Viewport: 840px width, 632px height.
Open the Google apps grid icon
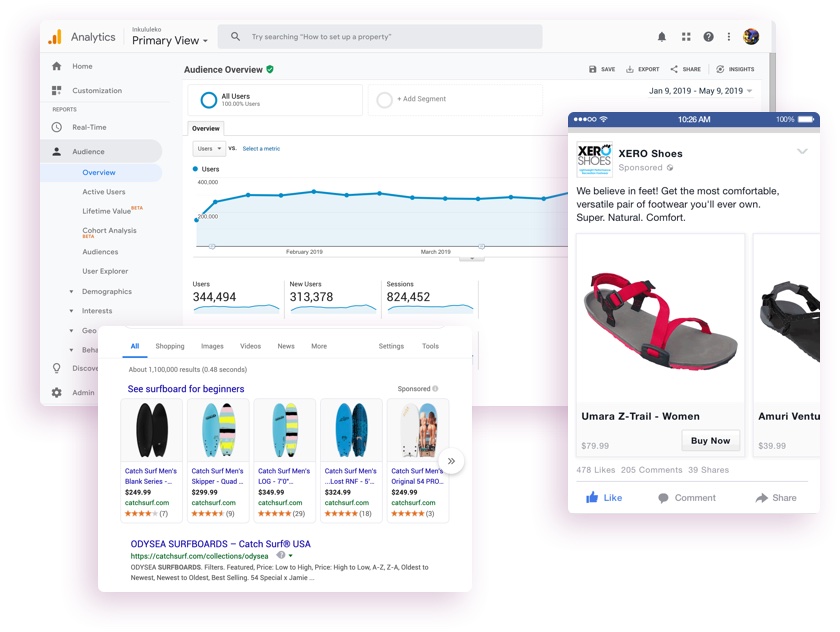click(x=686, y=36)
